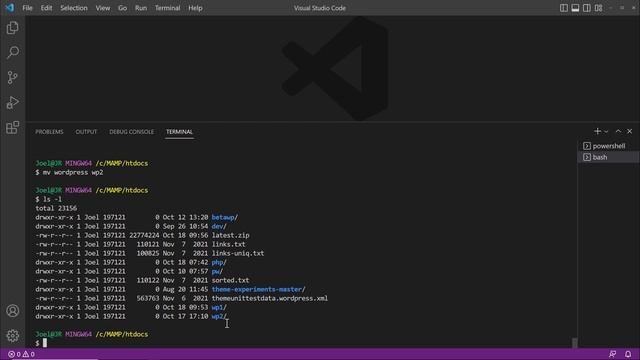Open the Selection menu
Image resolution: width=640 pixels, height=360 pixels.
pos(74,8)
